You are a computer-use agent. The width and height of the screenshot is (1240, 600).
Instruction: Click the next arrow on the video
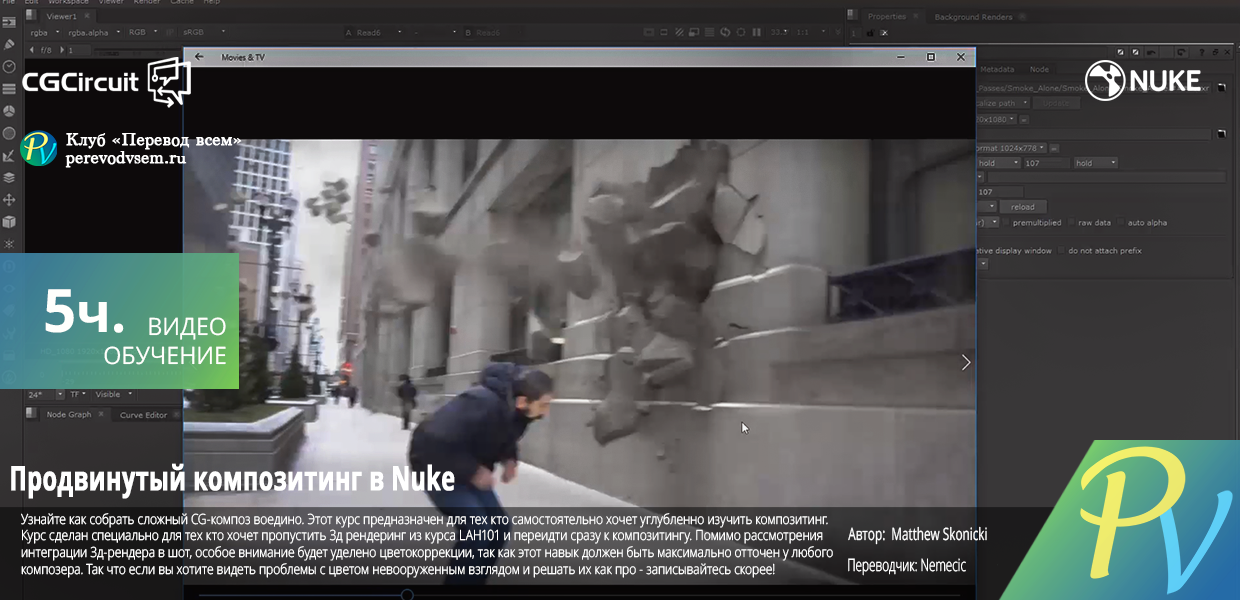(965, 362)
